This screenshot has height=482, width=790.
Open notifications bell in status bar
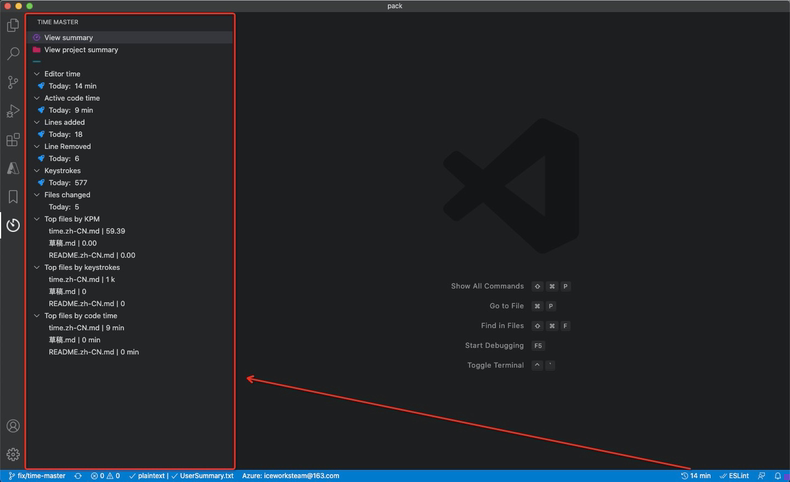777,476
